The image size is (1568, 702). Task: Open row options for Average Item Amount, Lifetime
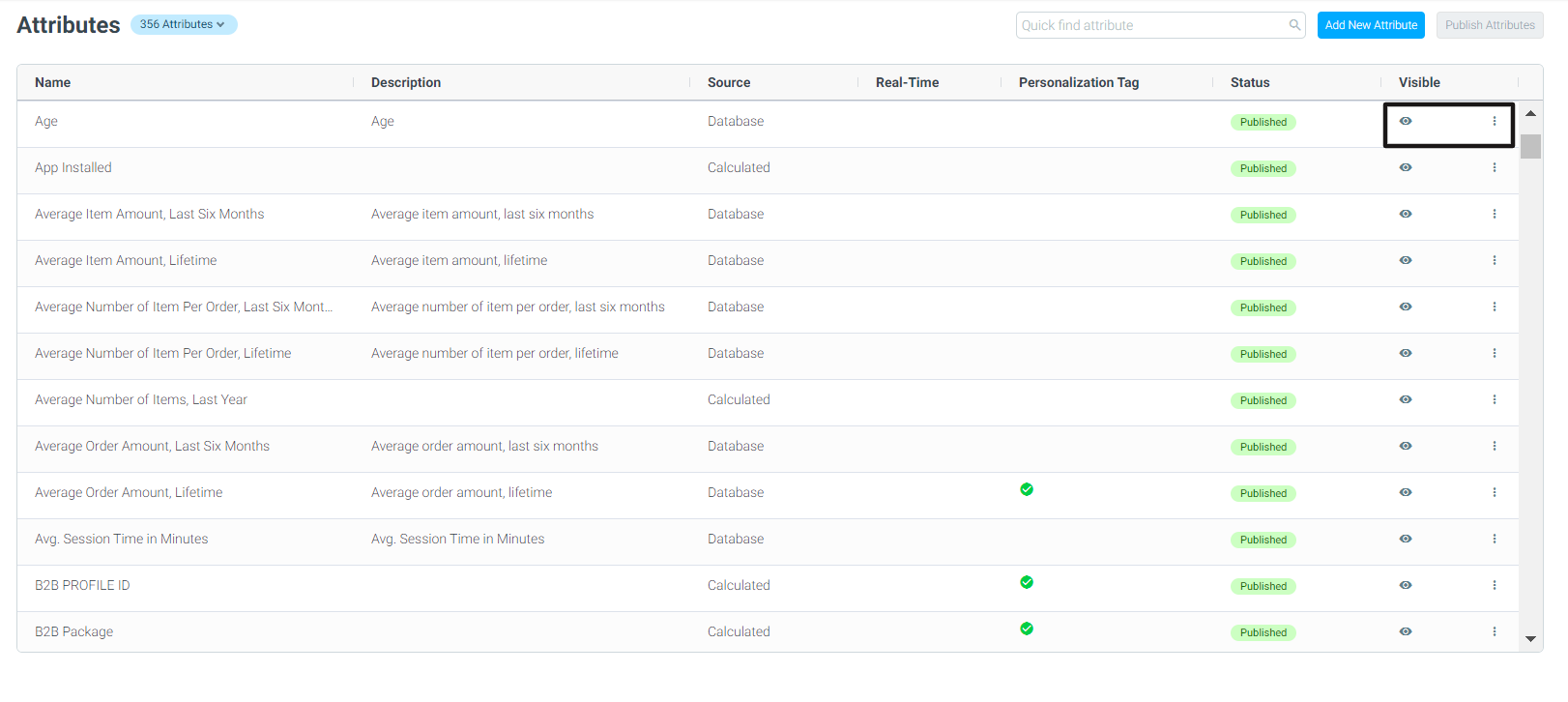(x=1494, y=260)
